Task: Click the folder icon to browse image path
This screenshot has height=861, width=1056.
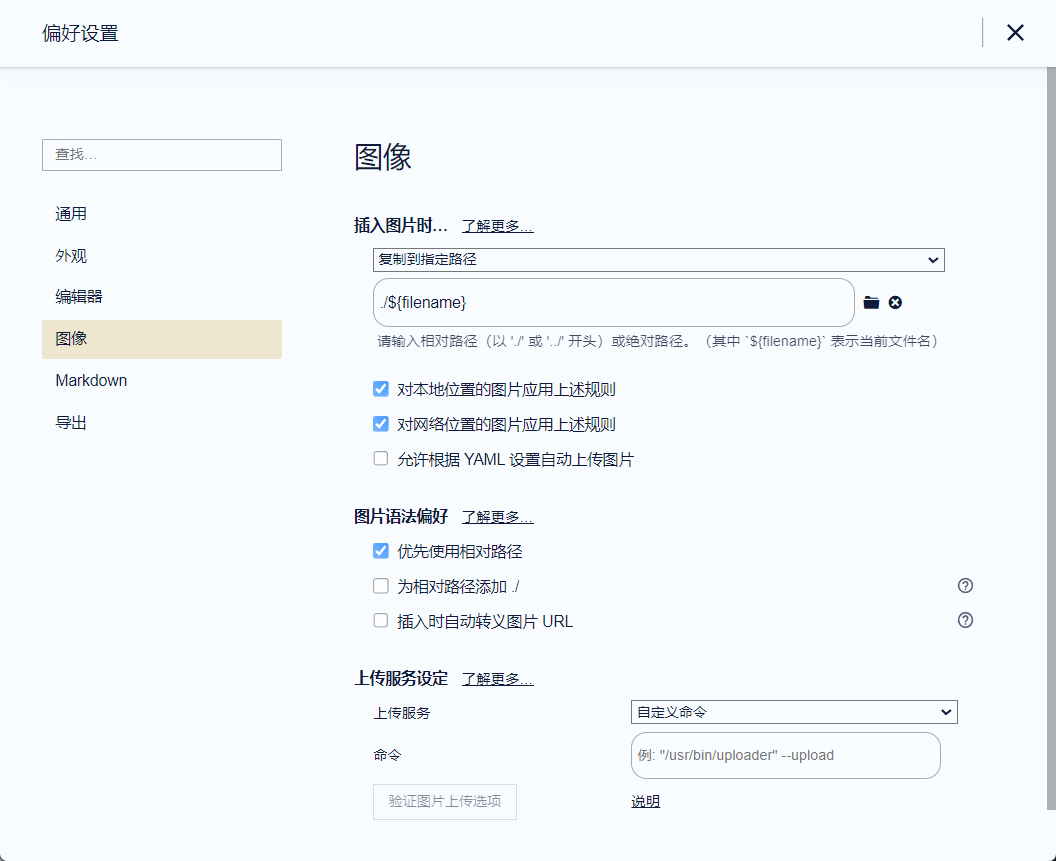Action: [871, 303]
